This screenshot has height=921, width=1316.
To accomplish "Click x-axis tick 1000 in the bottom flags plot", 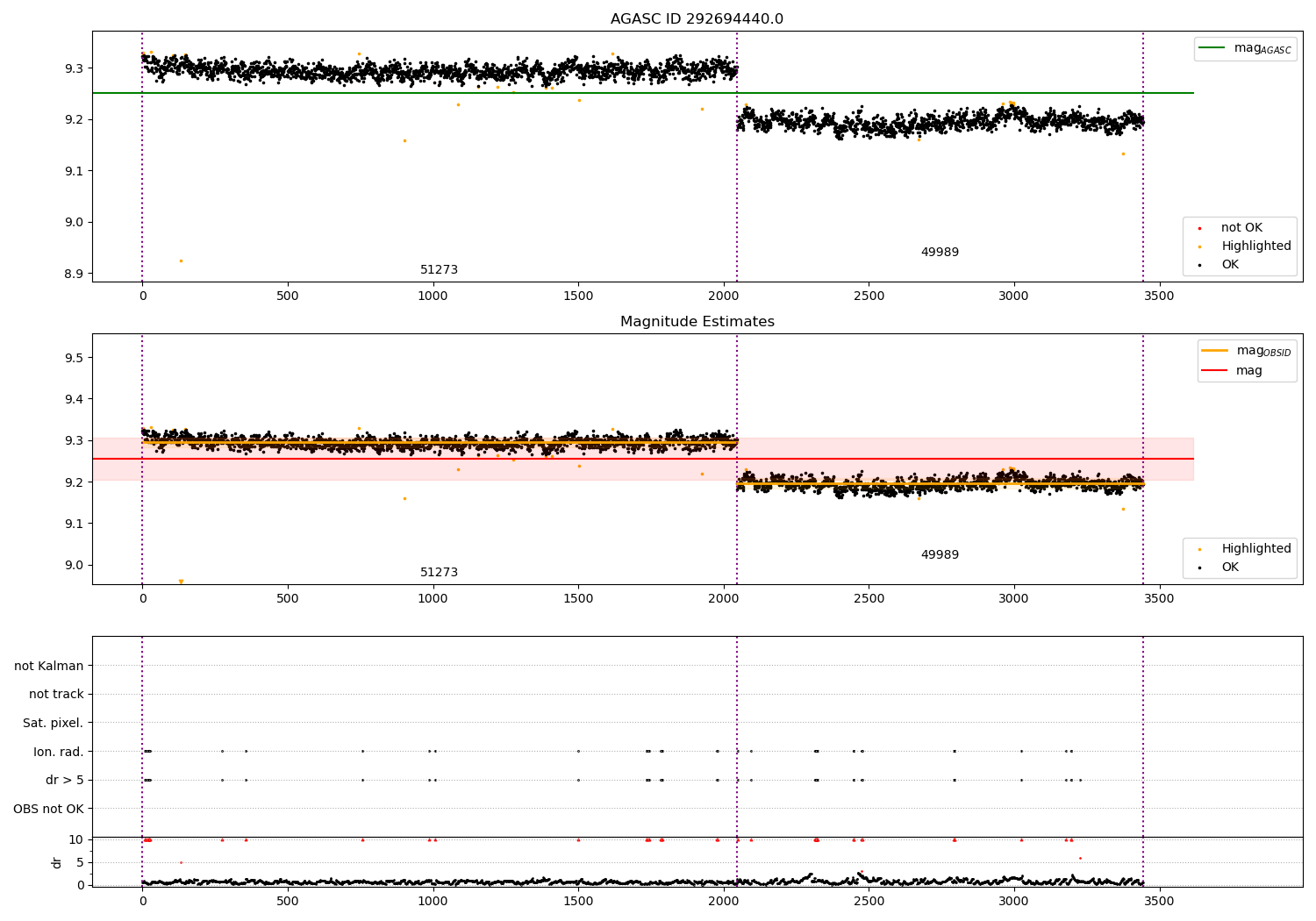I will [x=433, y=902].
